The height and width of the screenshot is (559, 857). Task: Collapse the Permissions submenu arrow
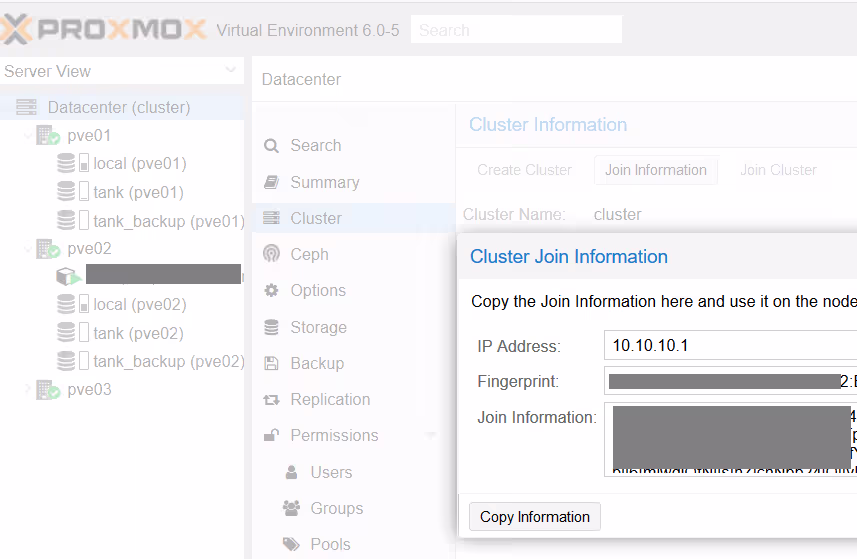pyautogui.click(x=432, y=436)
